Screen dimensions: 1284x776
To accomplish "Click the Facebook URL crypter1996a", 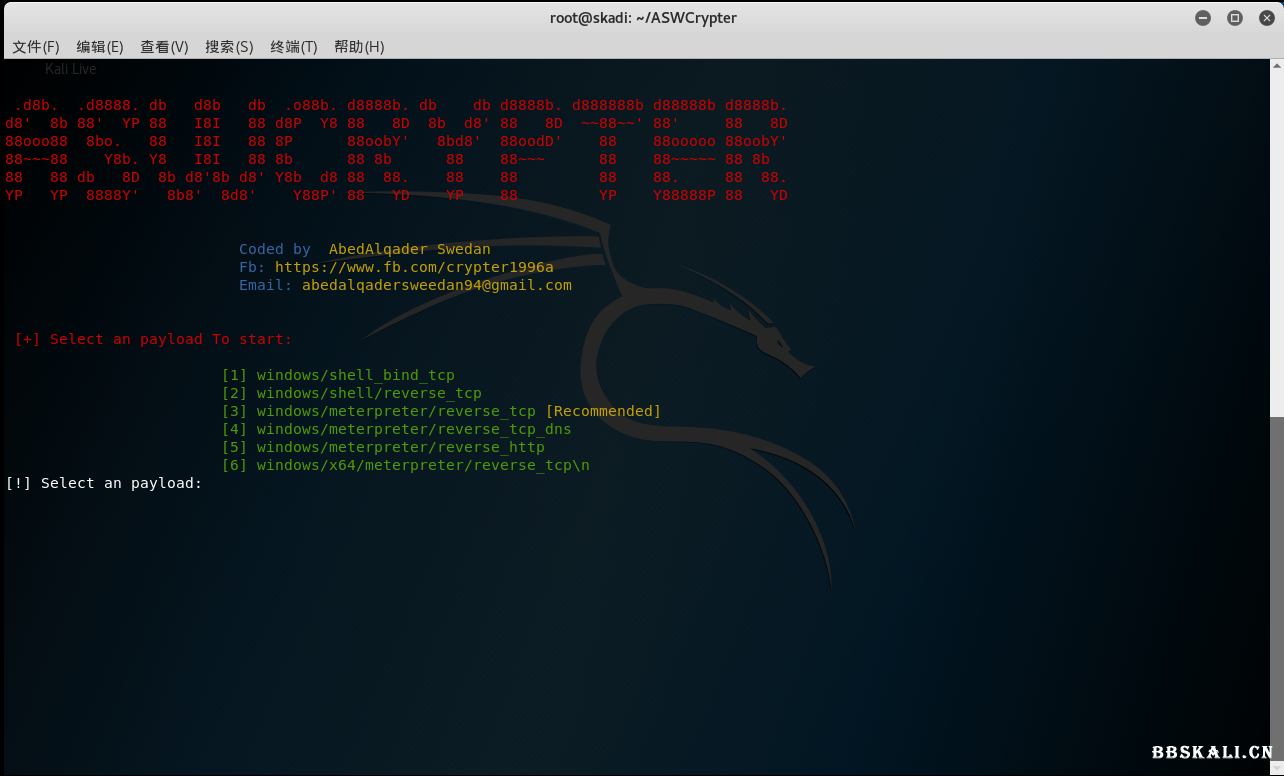I will [x=413, y=267].
